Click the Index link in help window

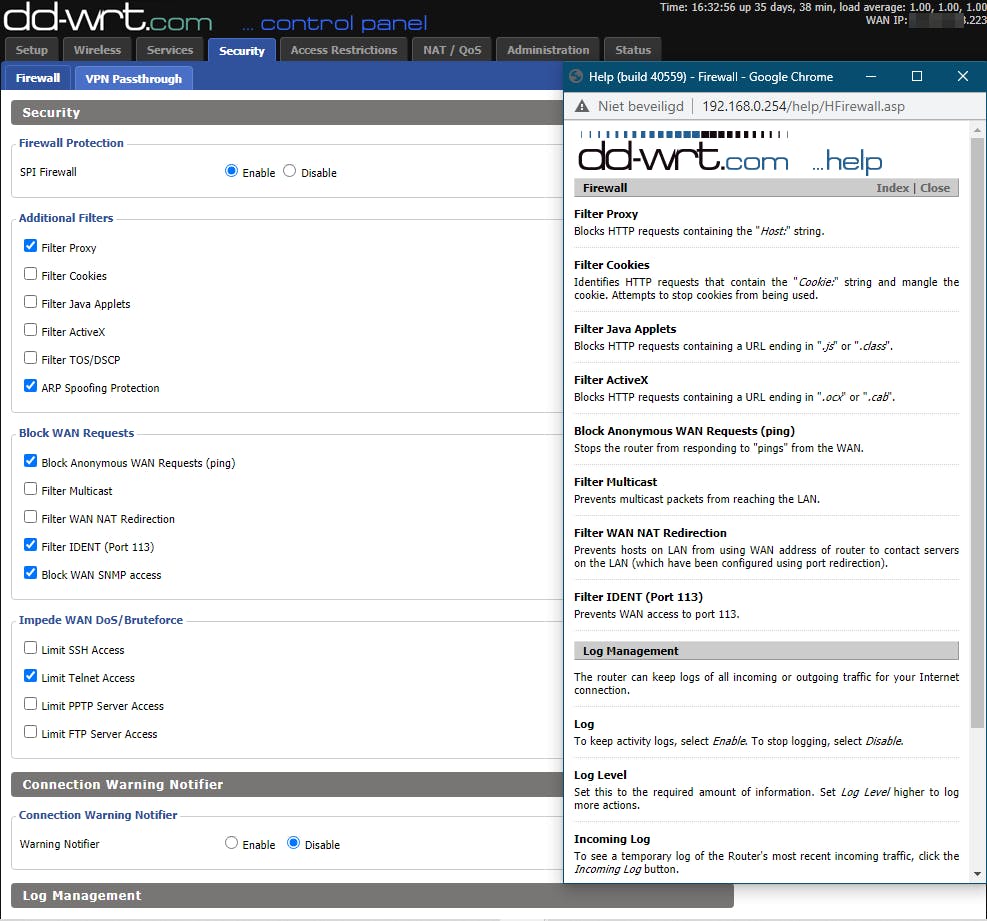point(892,188)
